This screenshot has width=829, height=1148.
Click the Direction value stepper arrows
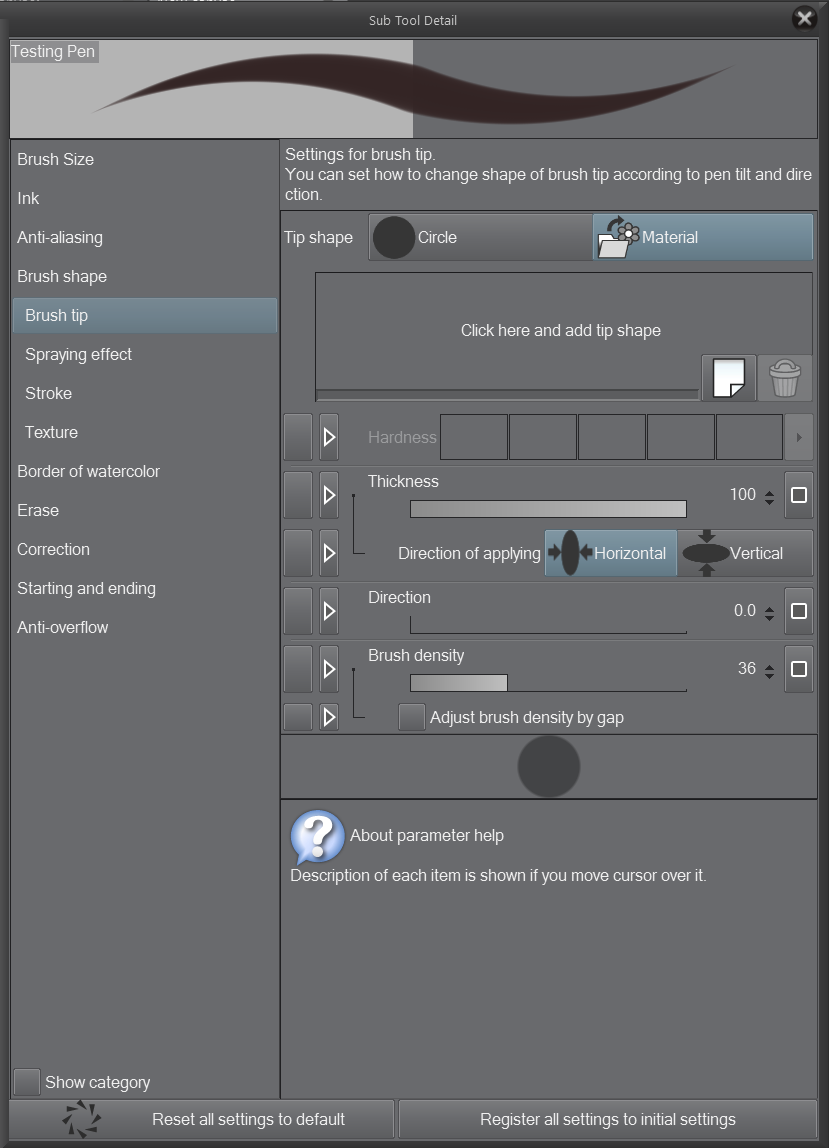pos(769,614)
